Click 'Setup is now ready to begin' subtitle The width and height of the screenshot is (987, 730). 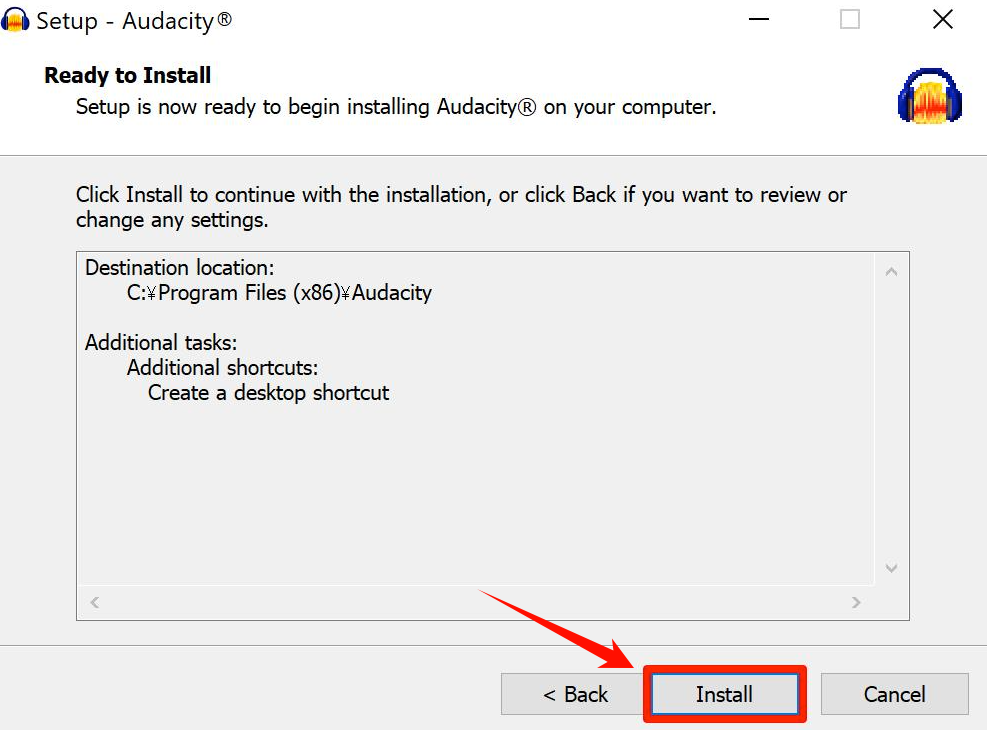(396, 107)
